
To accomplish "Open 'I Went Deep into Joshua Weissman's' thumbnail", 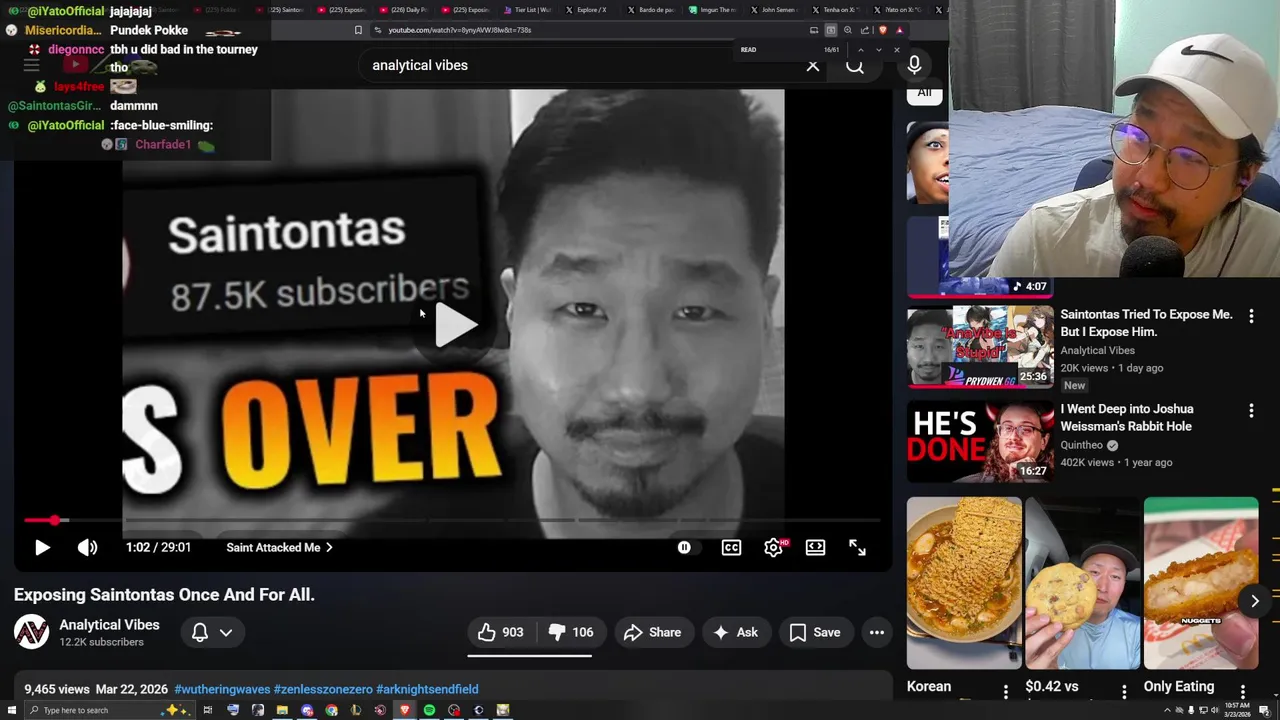I will pos(980,442).
